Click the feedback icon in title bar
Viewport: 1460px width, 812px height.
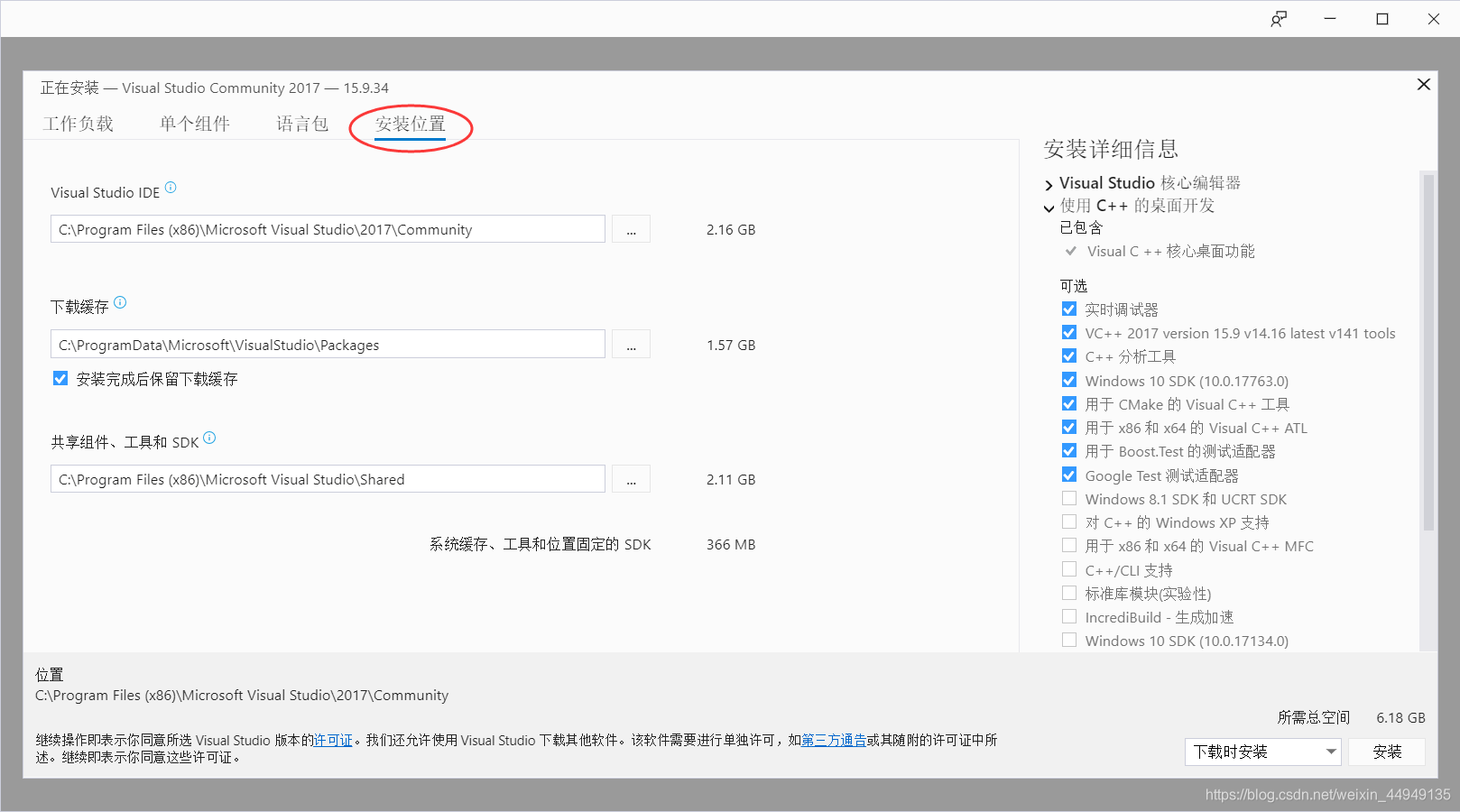point(1279,19)
